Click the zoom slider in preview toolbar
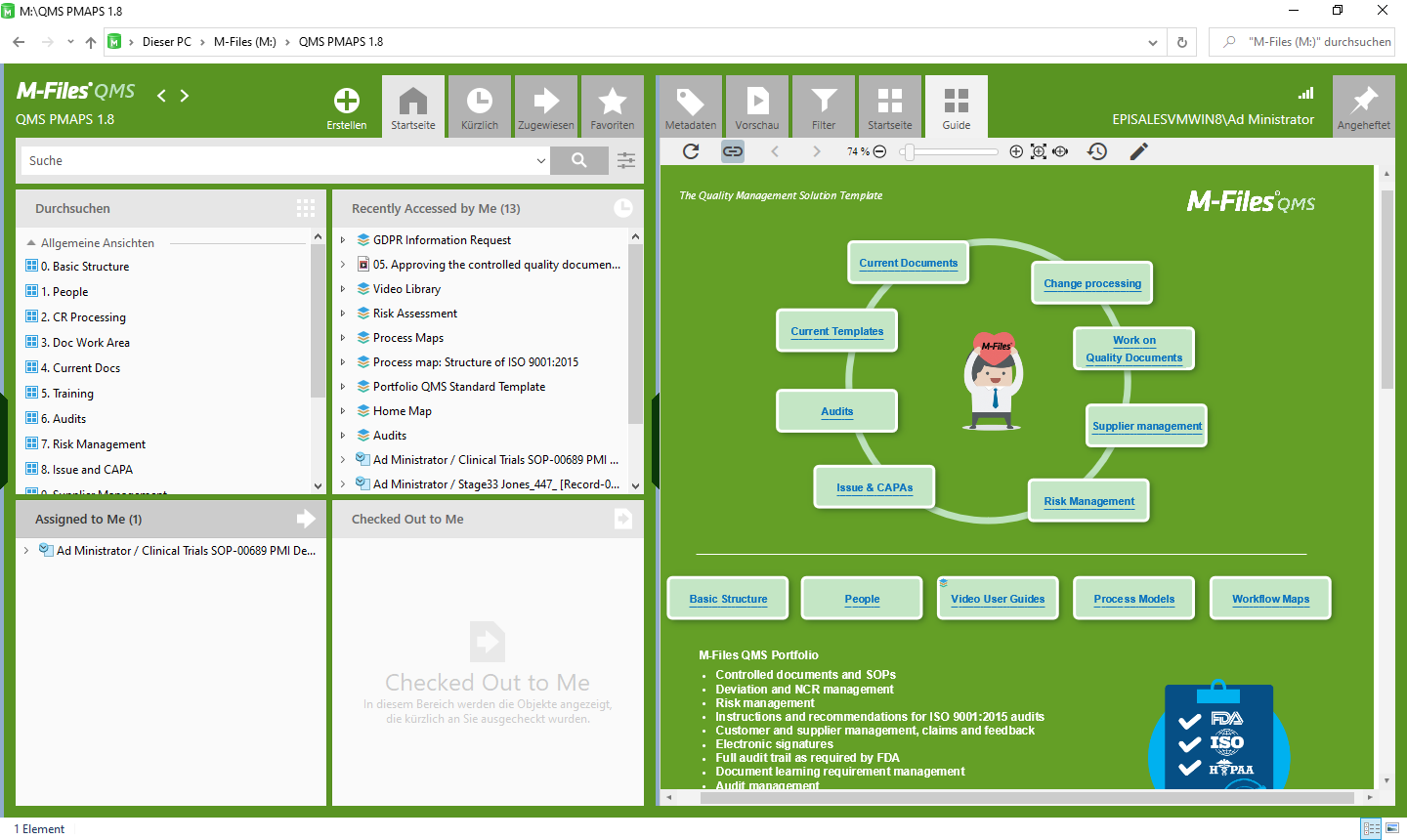1407x840 pixels. 910,151
